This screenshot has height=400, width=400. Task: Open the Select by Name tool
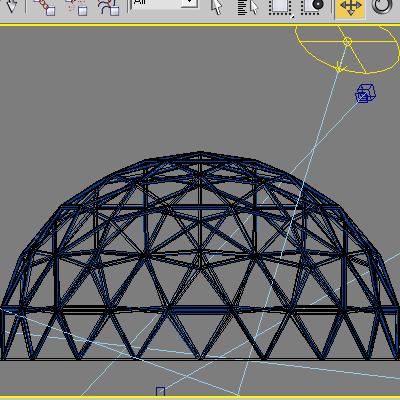click(x=248, y=7)
